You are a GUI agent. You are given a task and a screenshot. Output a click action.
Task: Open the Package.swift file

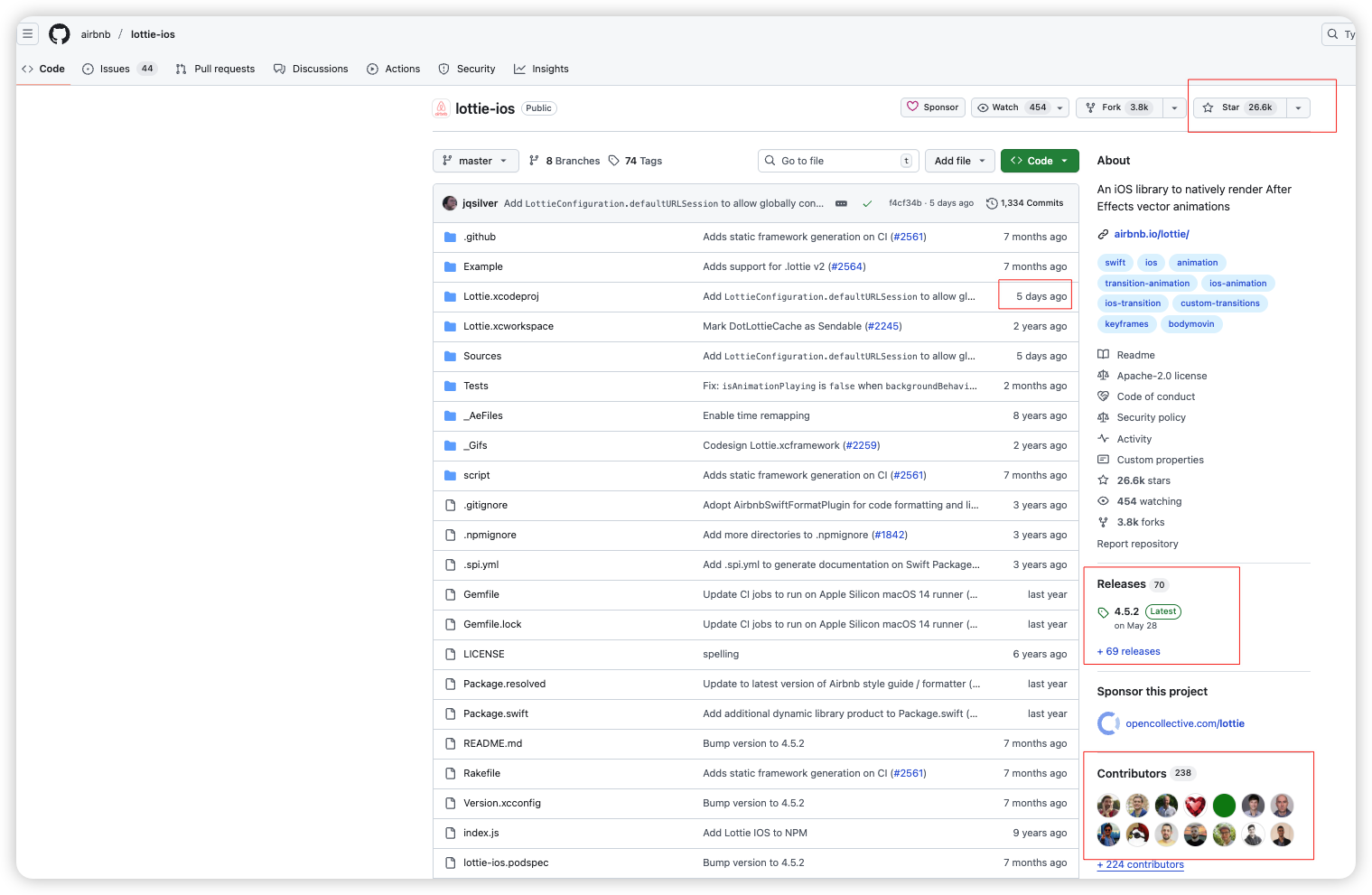[x=496, y=713]
